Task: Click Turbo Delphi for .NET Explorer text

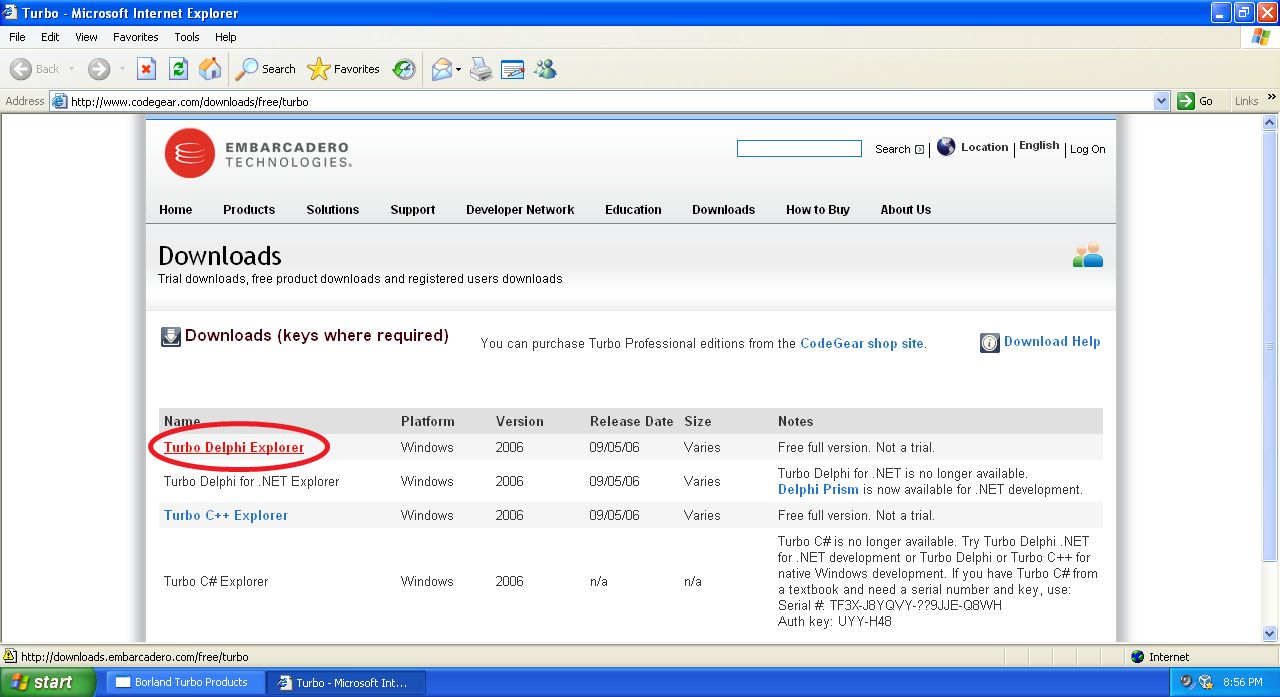Action: point(252,482)
